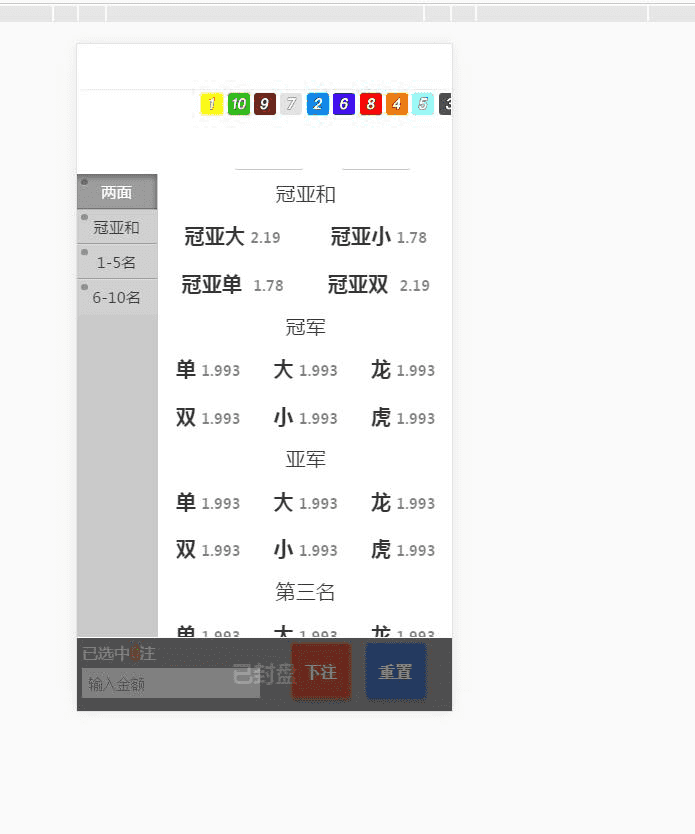
Task: Click the 已选中 注 selected count label
Action: point(119,653)
